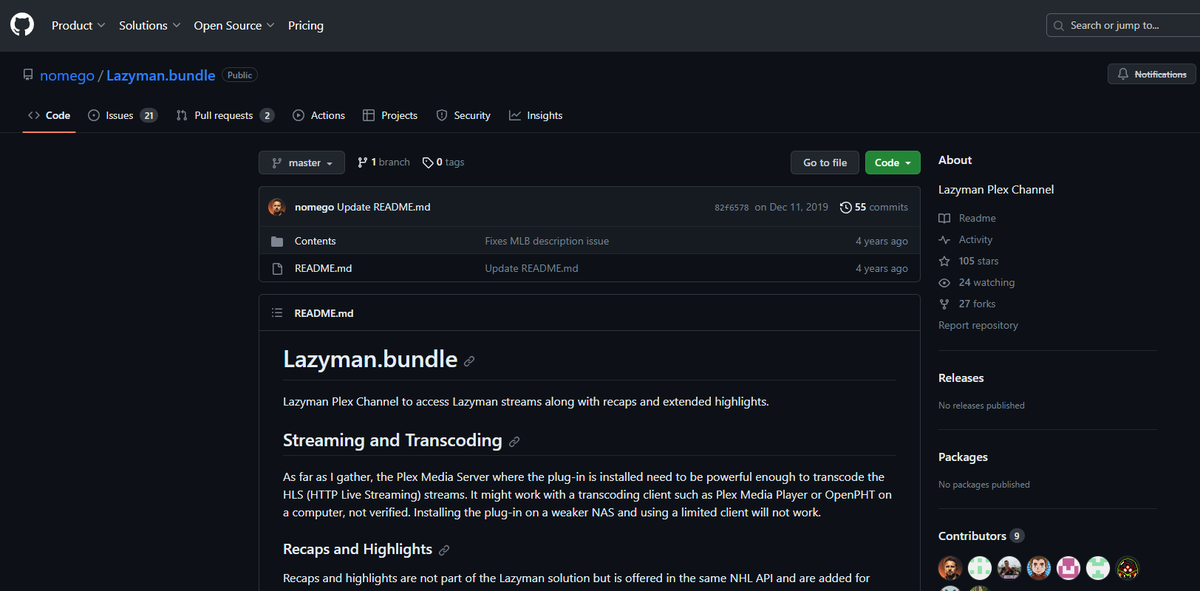Switch to the Projects tab

(x=390, y=115)
